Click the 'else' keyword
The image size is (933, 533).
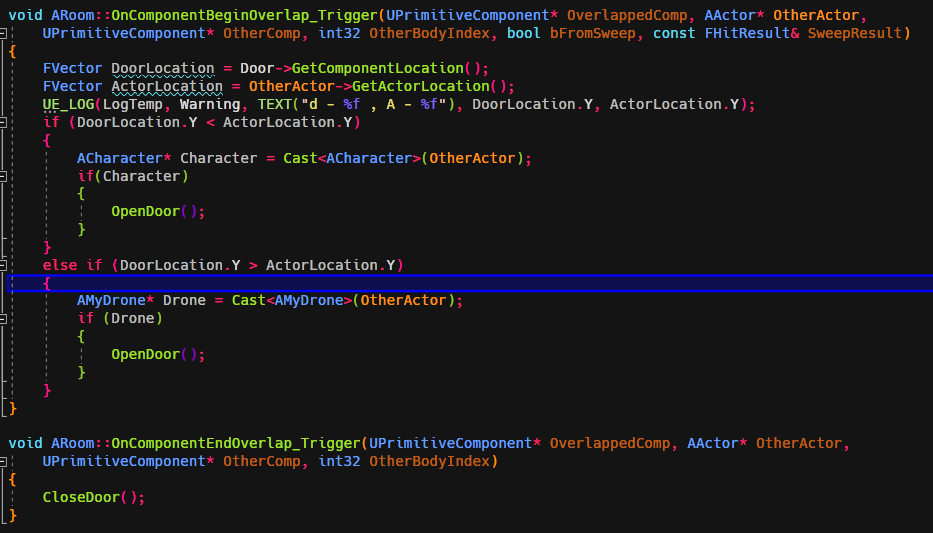(60, 265)
